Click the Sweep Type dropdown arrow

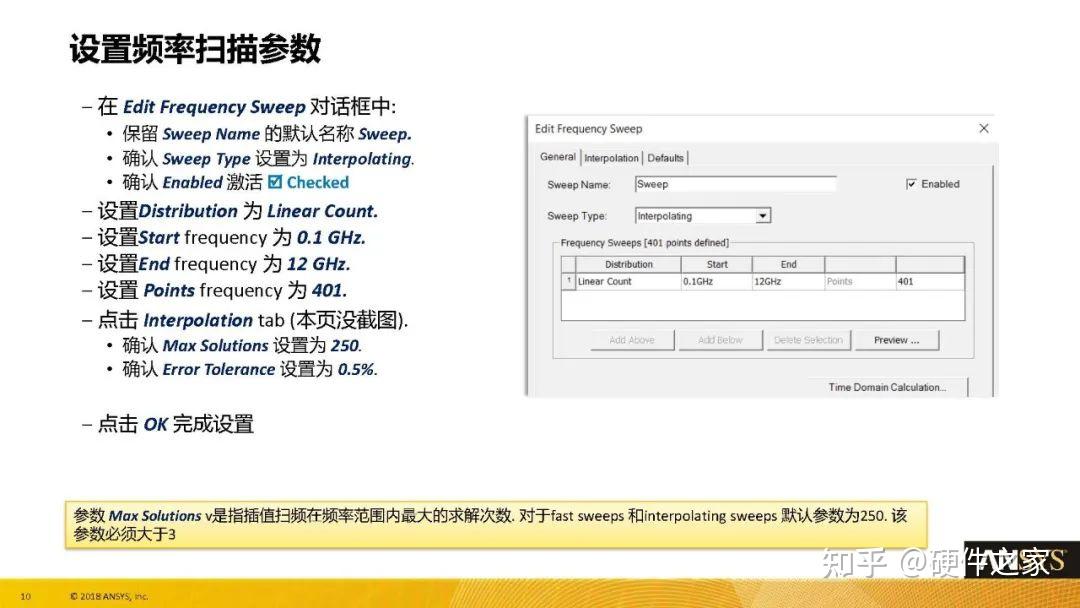[x=764, y=215]
